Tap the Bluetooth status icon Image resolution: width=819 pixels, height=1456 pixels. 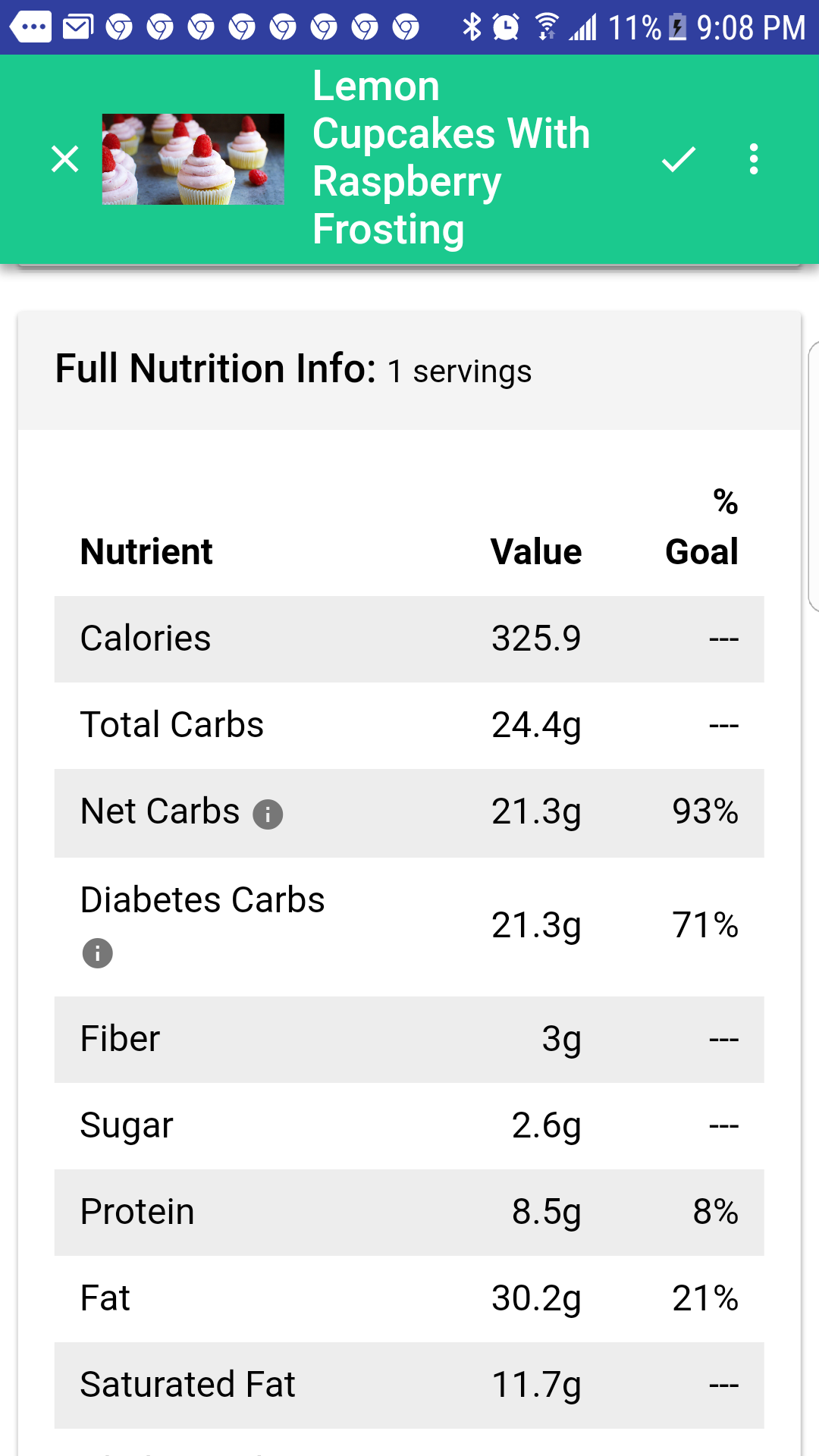472,27
